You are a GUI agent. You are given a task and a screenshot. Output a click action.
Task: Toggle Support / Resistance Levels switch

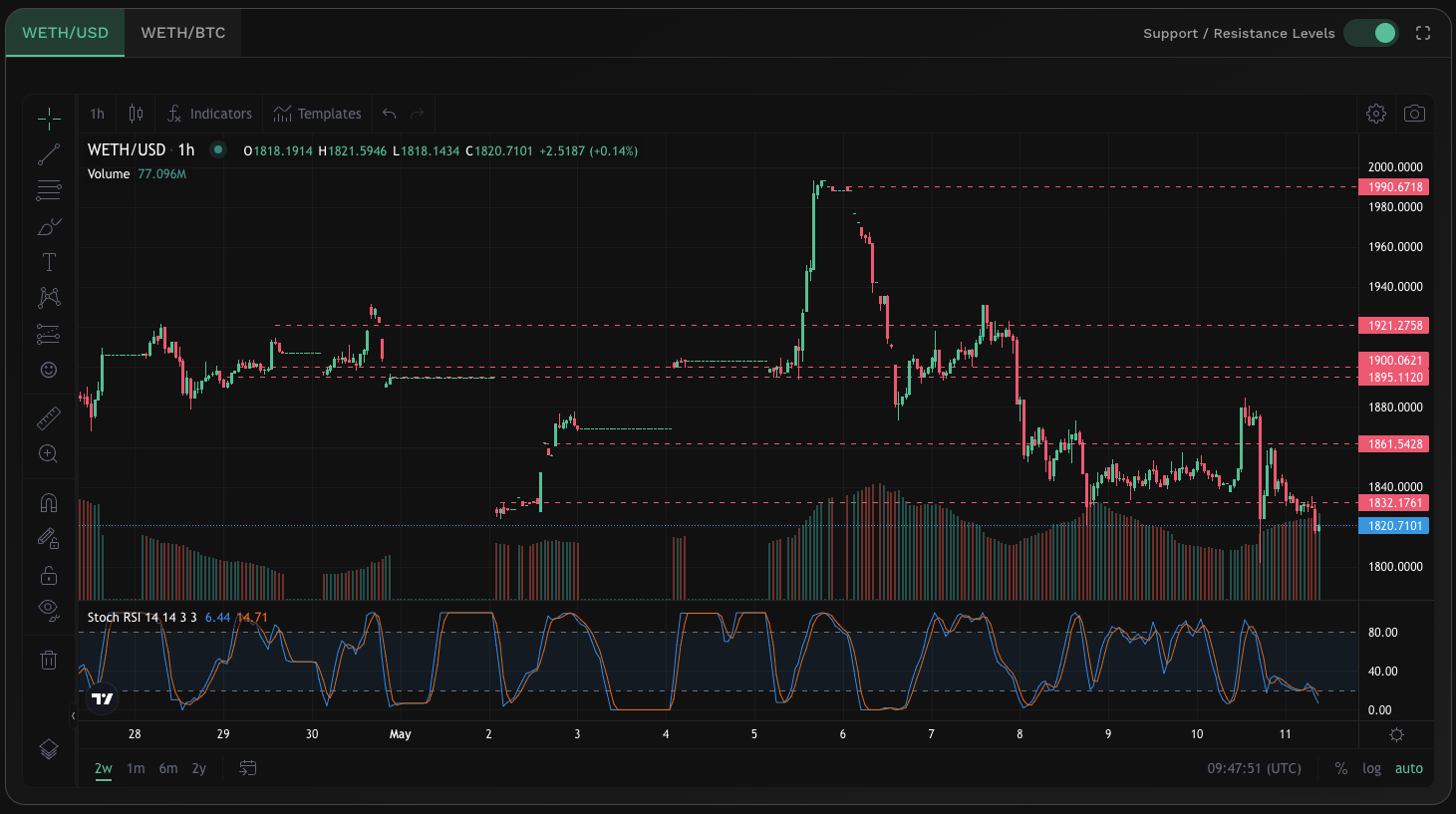[x=1371, y=33]
